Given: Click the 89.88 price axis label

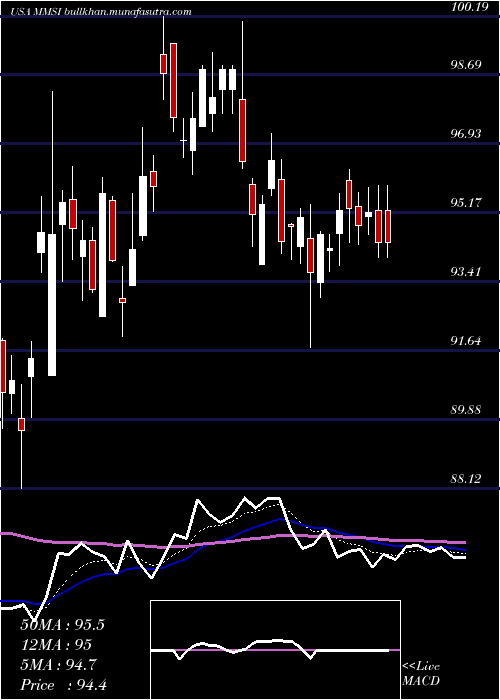Looking at the screenshot, I should coord(466,409).
